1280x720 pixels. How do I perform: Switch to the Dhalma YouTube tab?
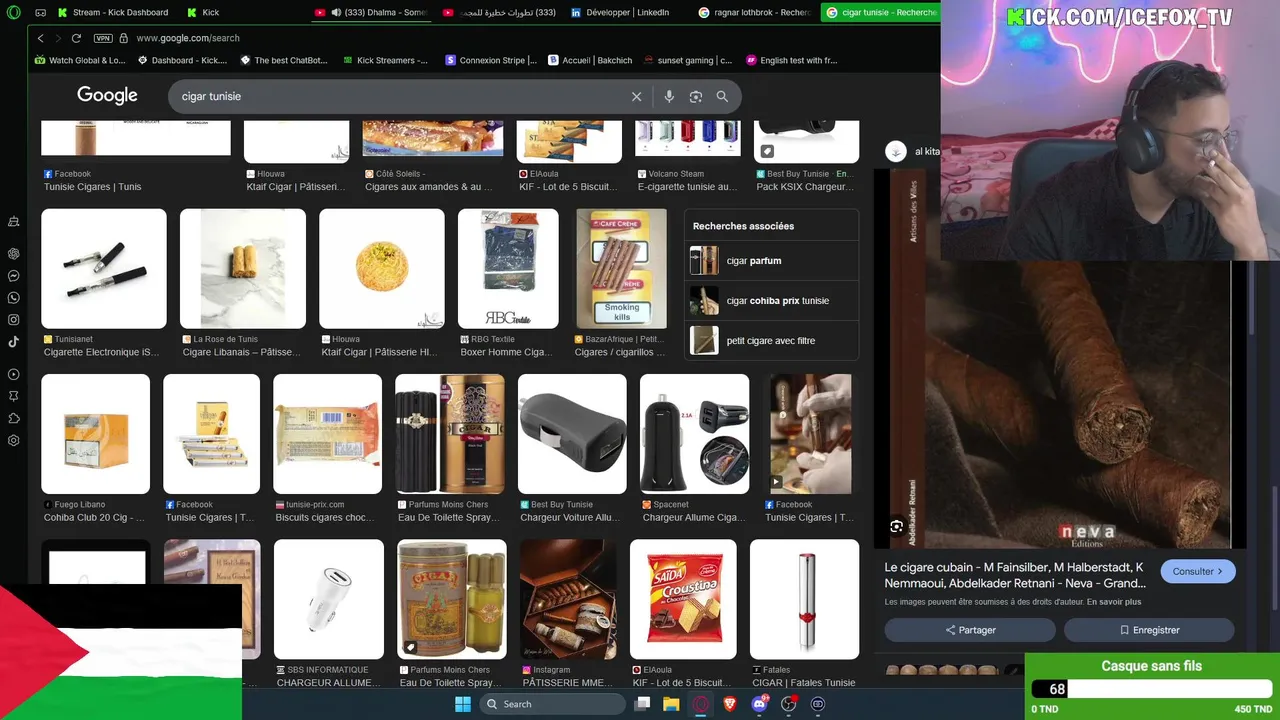[x=370, y=13]
